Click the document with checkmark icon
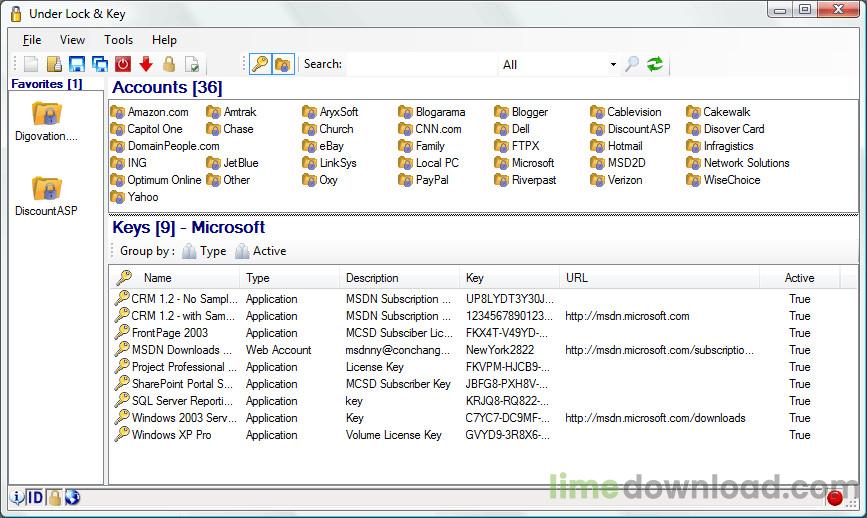 (192, 64)
